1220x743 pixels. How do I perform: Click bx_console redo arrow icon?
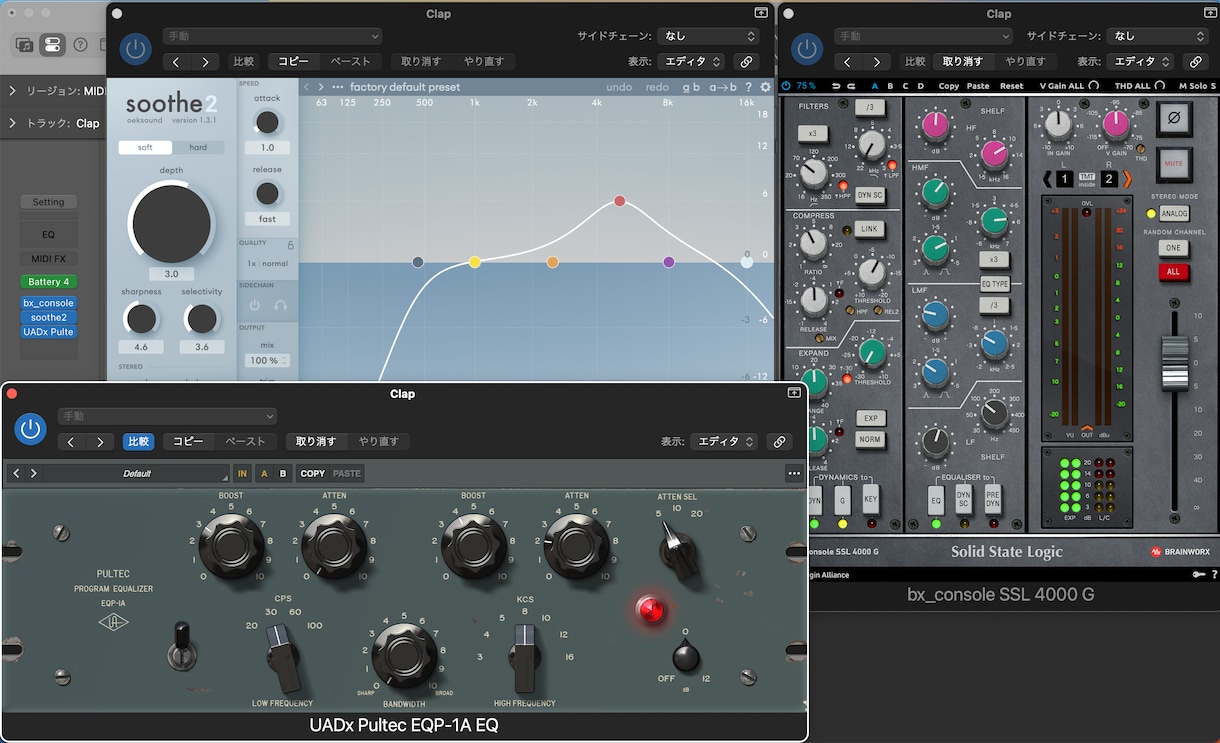coord(851,86)
